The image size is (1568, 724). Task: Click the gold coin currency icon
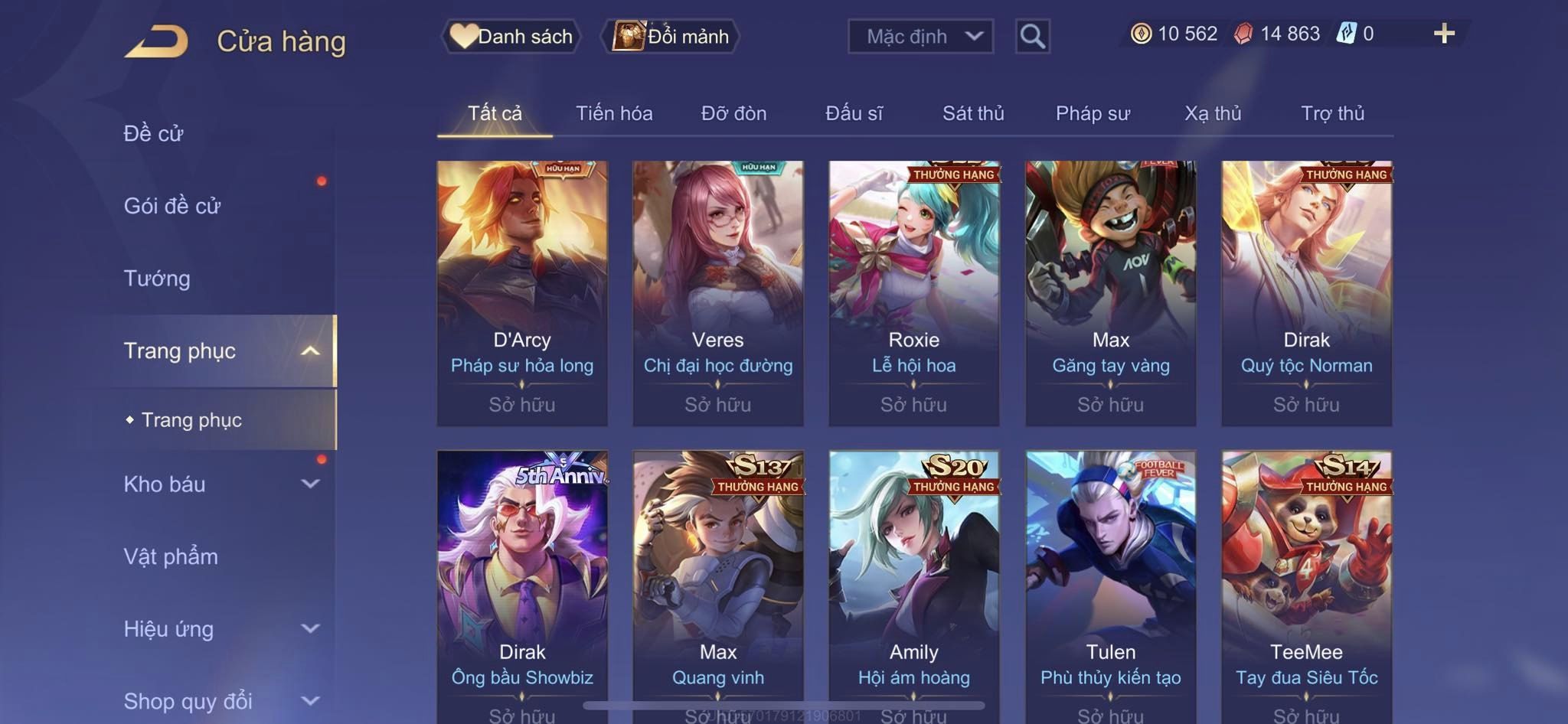tap(1141, 34)
